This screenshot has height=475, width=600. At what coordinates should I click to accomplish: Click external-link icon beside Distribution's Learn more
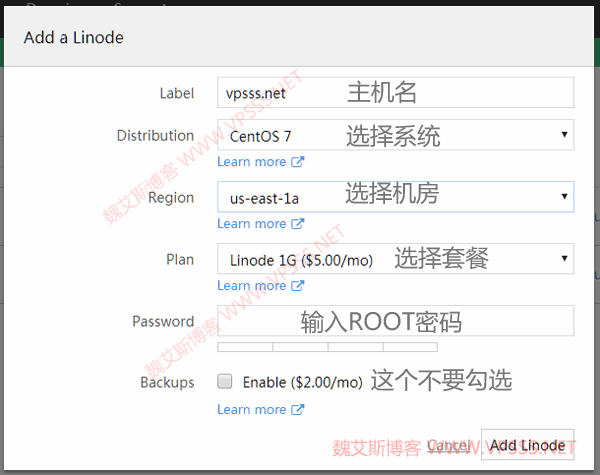pos(297,162)
